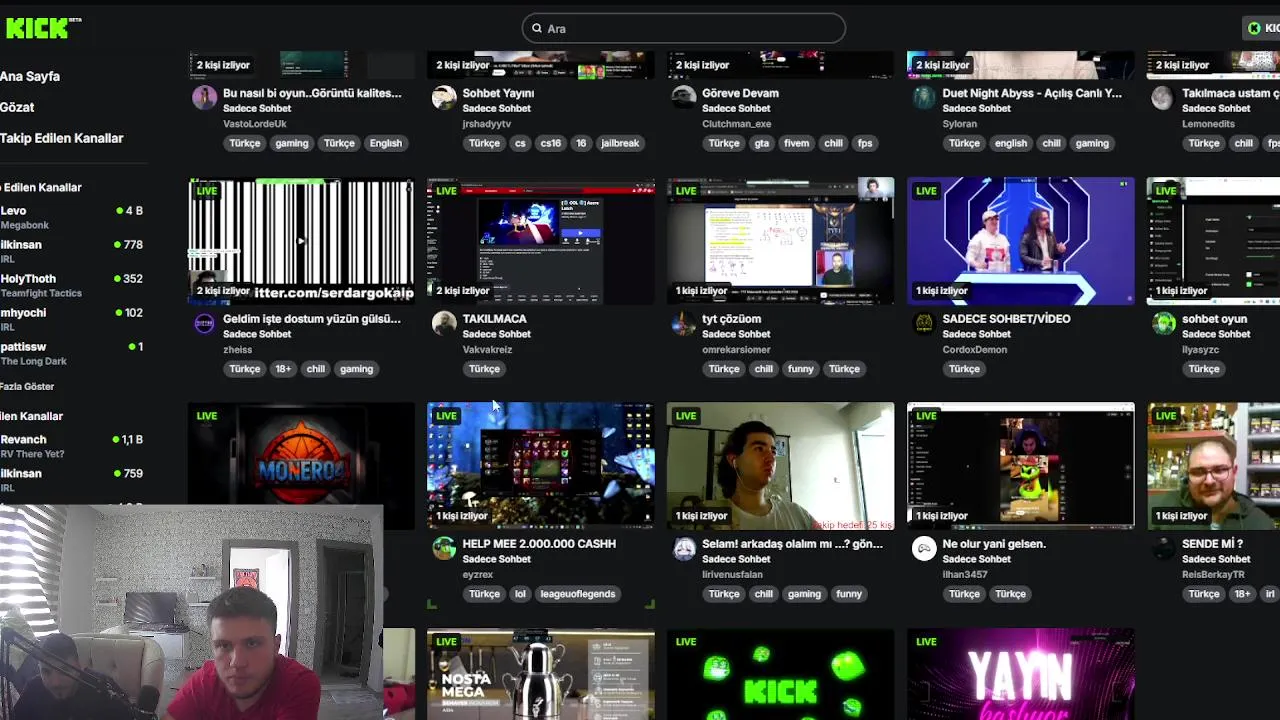Open ilkinsan channel with 759 viewers
Image resolution: width=1280 pixels, height=720 pixels.
point(72,480)
